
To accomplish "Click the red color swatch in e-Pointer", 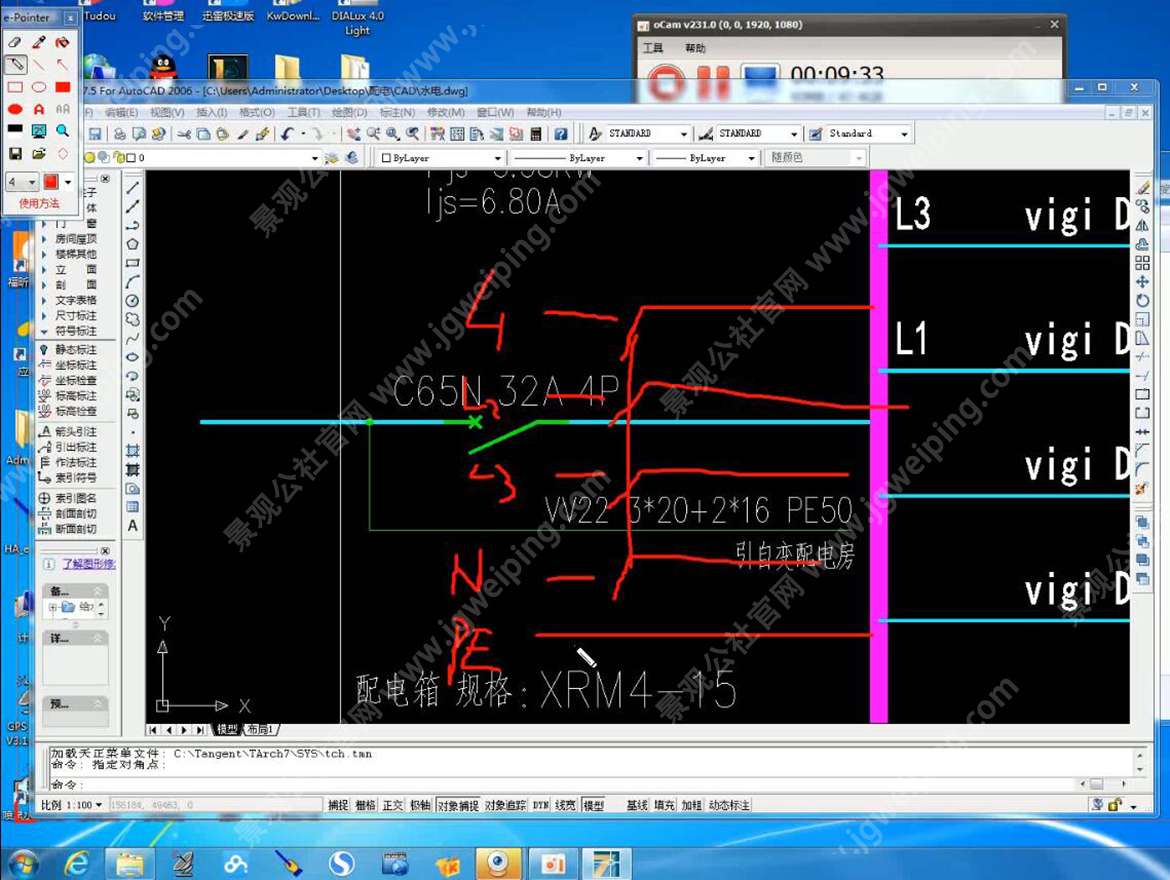I will coord(51,181).
